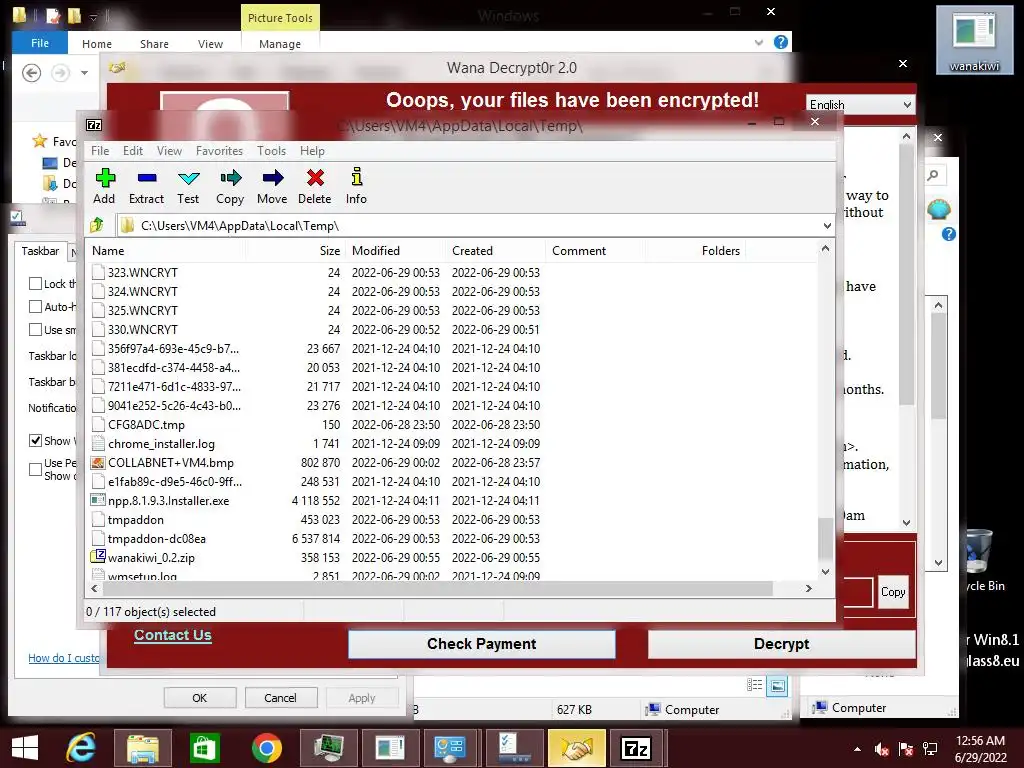The height and width of the screenshot is (768, 1024).
Task: Click the muted volume tray icon
Action: point(882,750)
